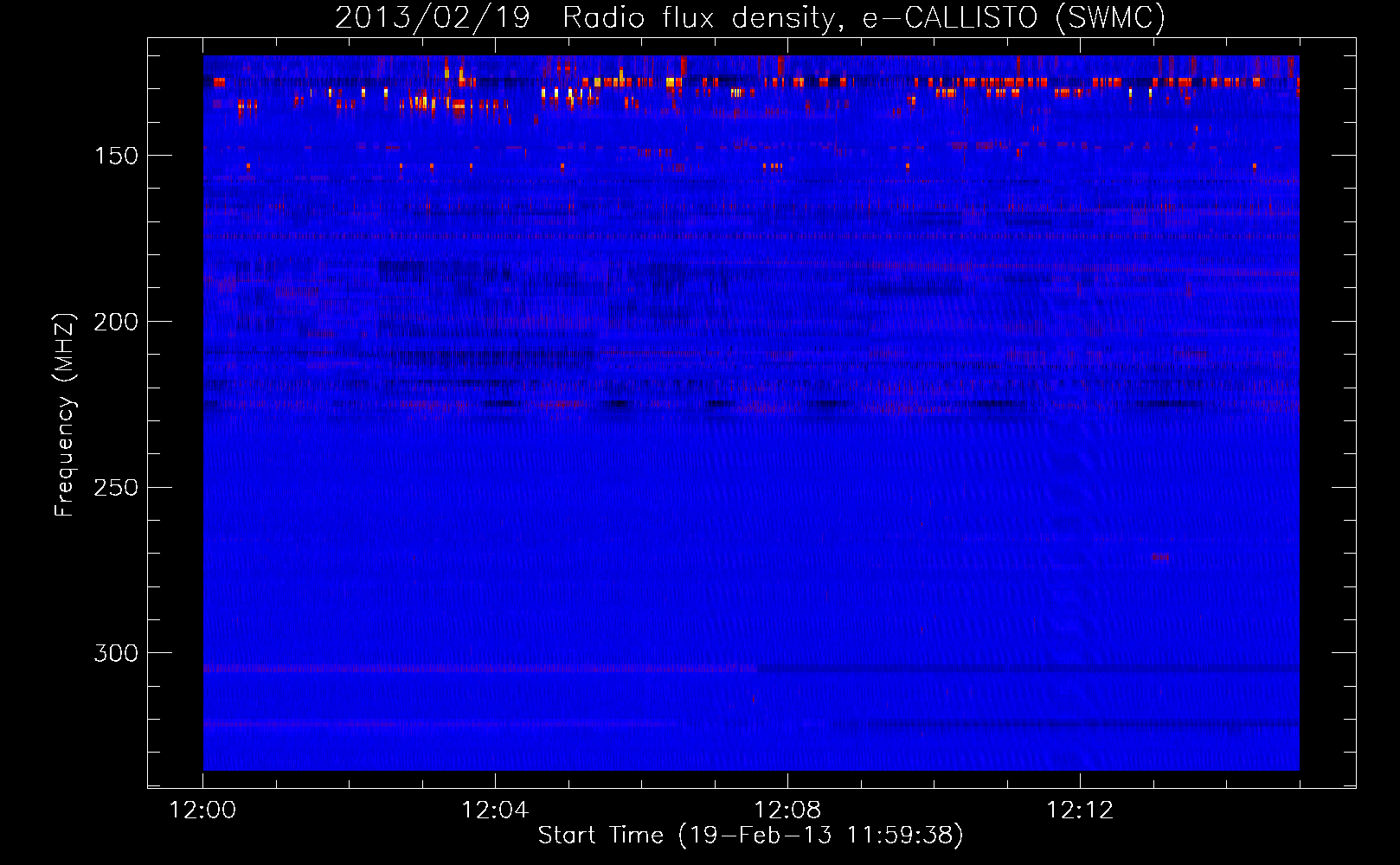Click the '12:00' time tick label
The width and height of the screenshot is (1400, 865).
[202, 811]
